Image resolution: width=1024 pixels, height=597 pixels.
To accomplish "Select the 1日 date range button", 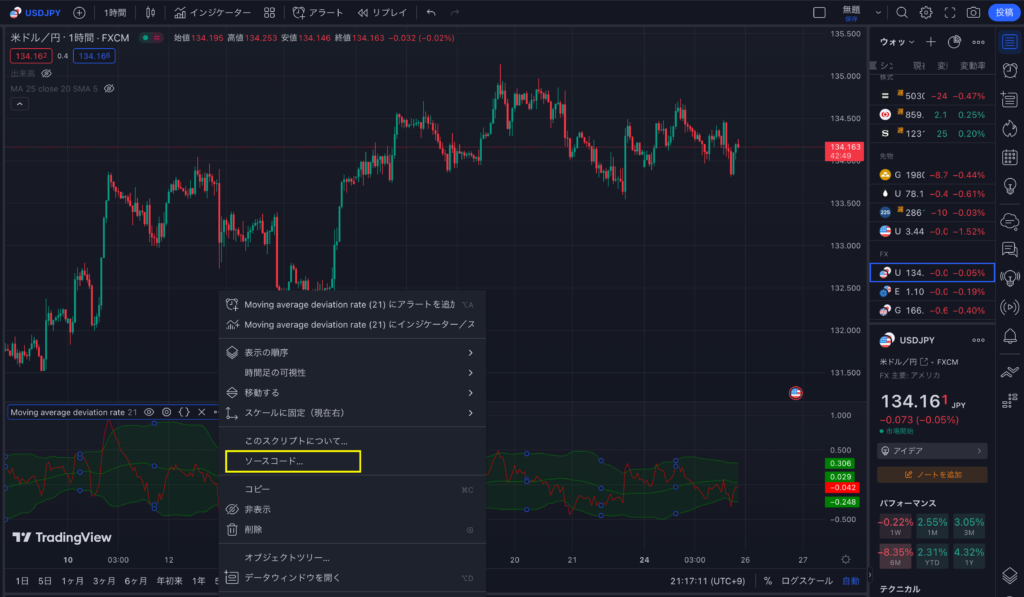I will point(22,581).
